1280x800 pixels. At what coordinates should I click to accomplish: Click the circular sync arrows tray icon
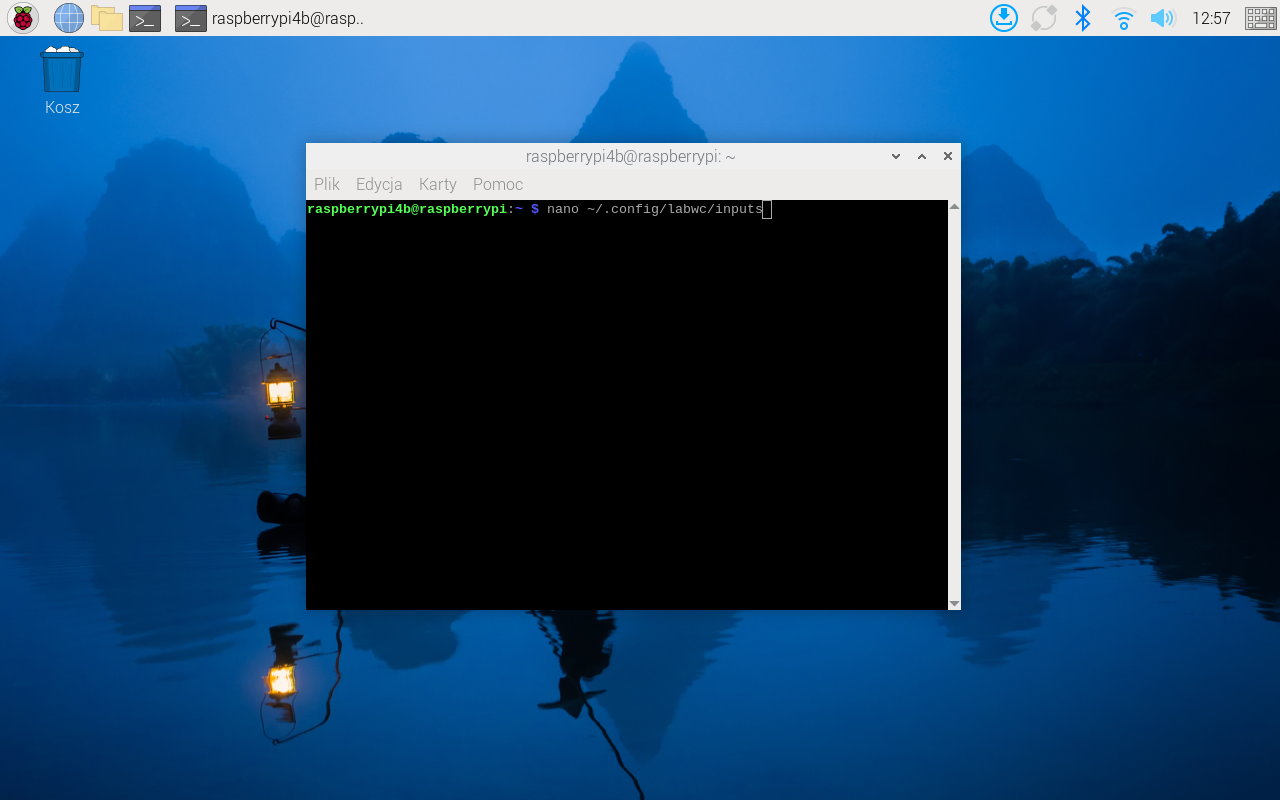1043,18
